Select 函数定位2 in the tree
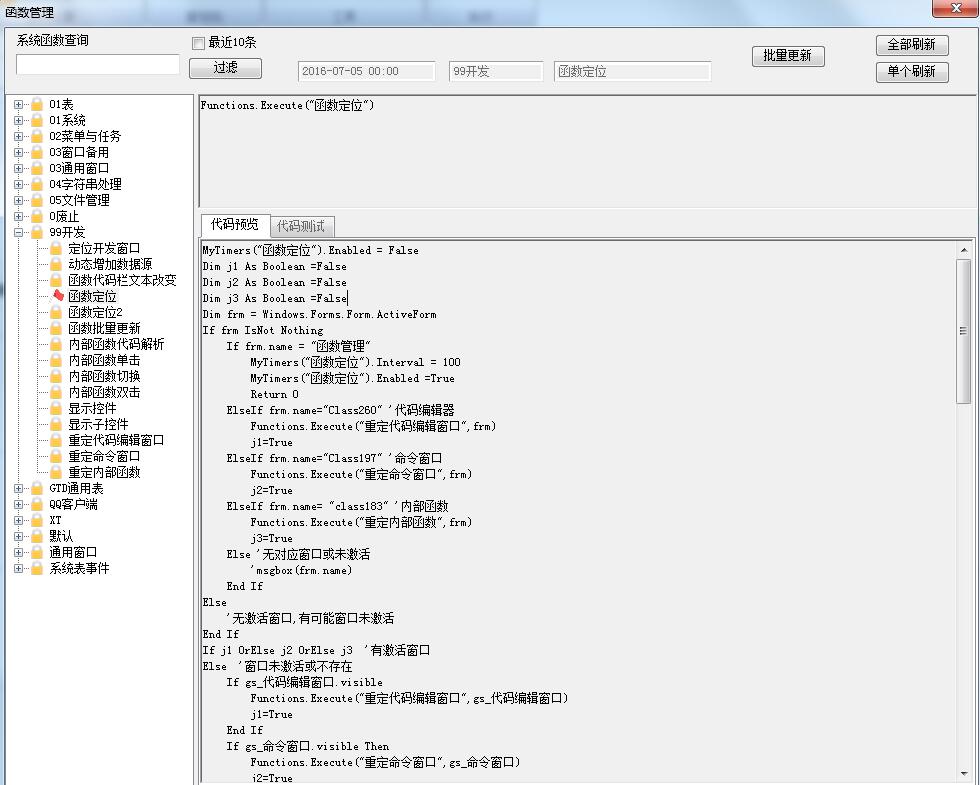Viewport: 980px width, 785px height. pos(96,312)
